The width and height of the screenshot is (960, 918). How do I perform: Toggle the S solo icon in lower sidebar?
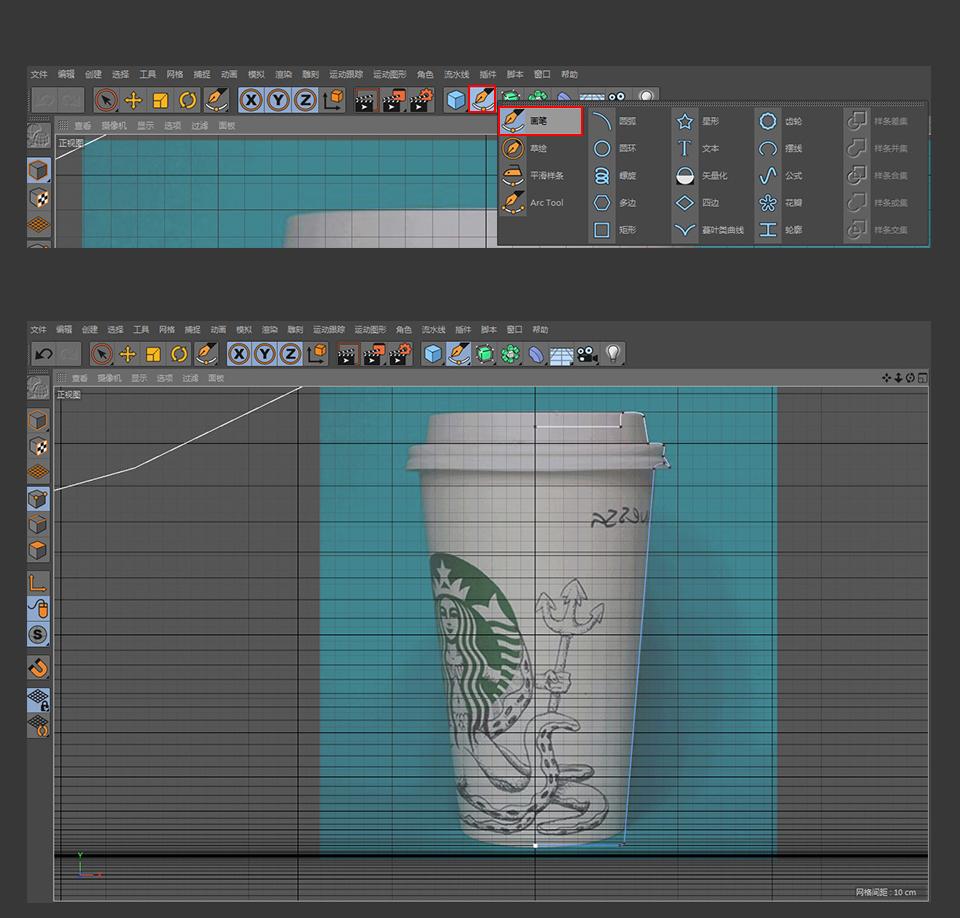pos(38,634)
